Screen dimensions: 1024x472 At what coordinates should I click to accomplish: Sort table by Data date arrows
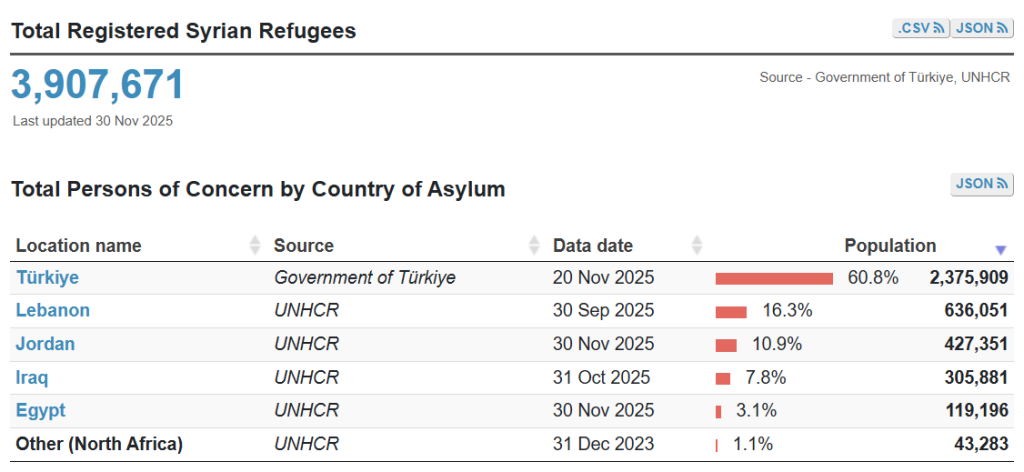click(697, 245)
